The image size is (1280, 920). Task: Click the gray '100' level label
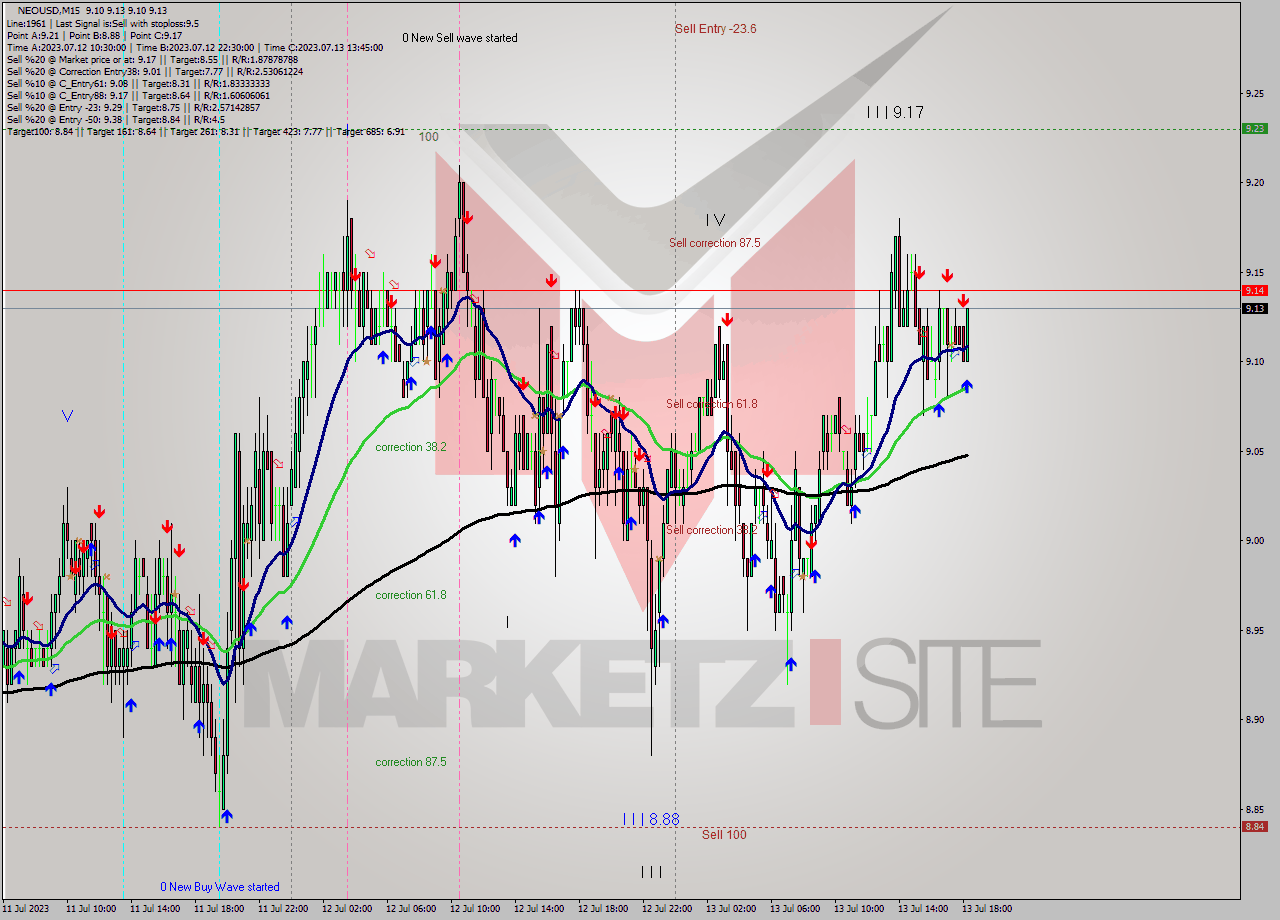coord(429,137)
